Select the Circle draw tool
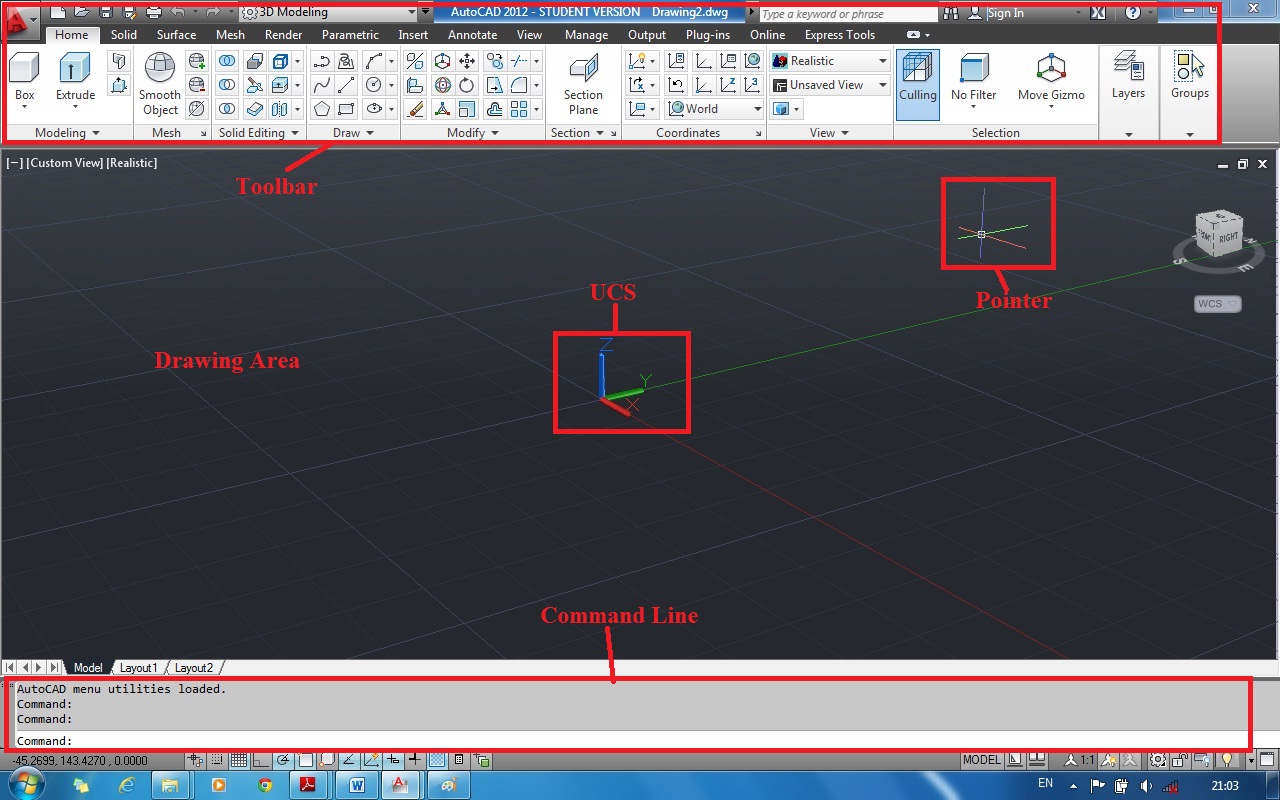The image size is (1280, 800). (374, 85)
